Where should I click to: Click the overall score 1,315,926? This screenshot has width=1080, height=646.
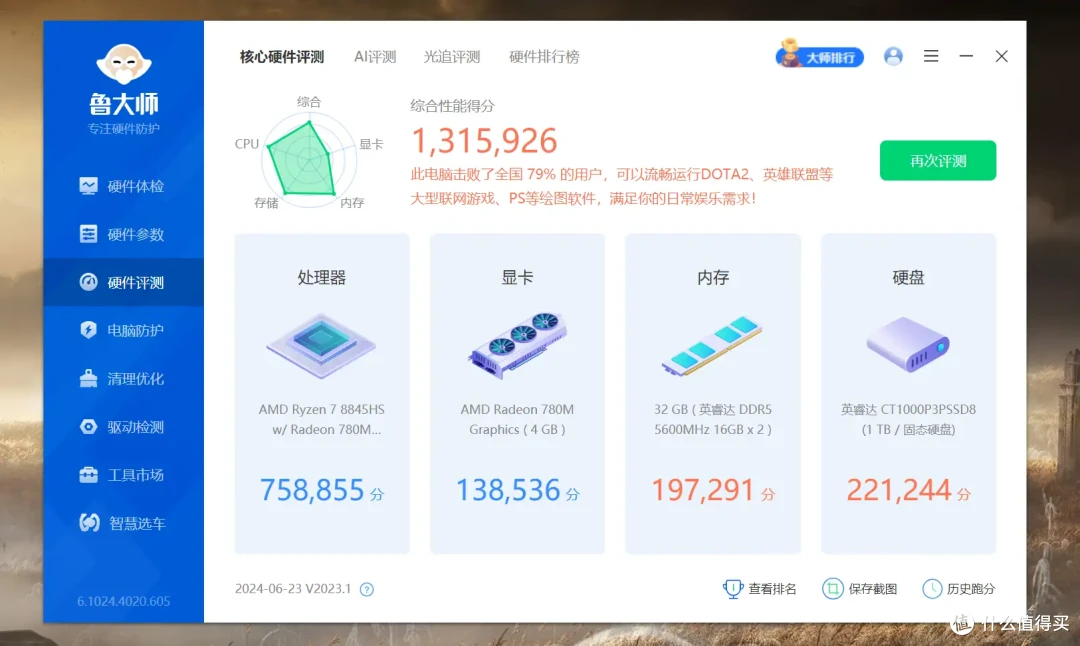(484, 141)
